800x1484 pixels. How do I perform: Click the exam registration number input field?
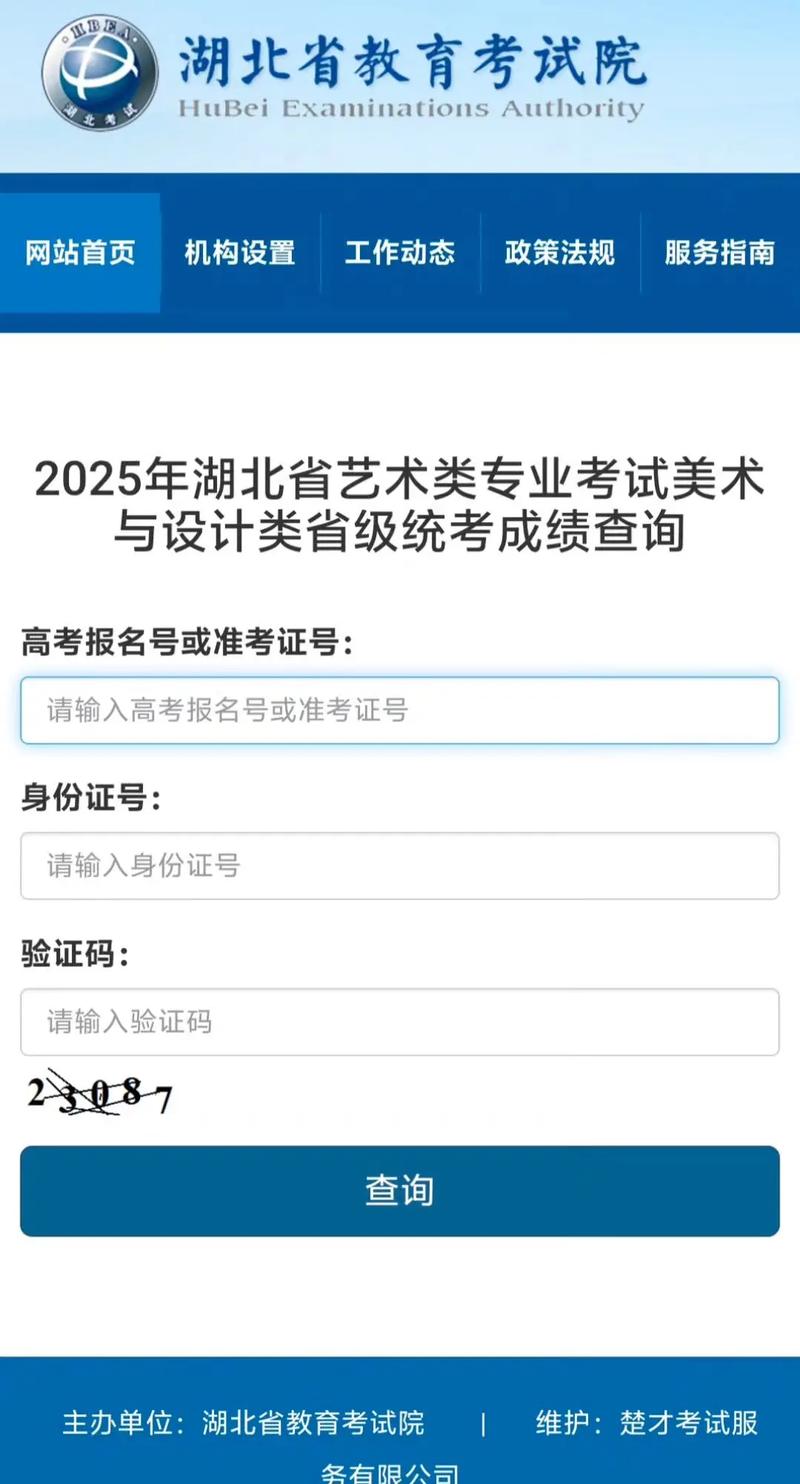(400, 711)
